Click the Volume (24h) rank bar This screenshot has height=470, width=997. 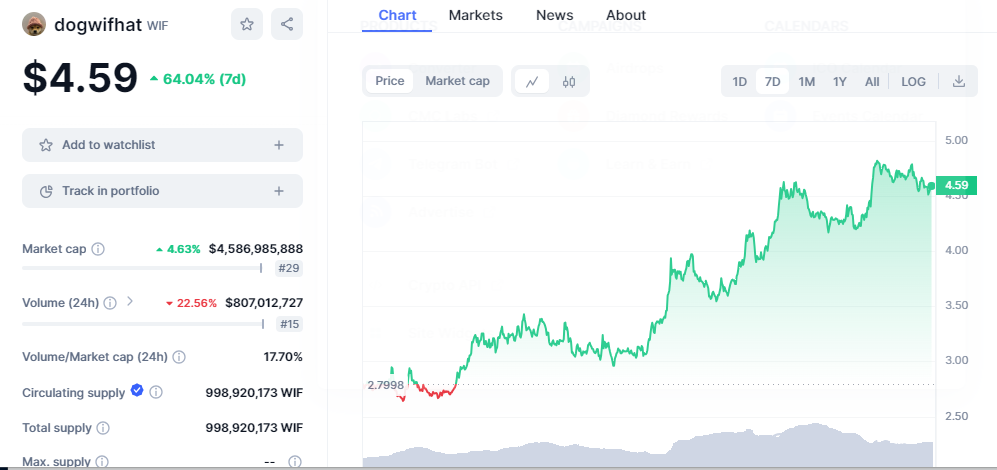[144, 324]
